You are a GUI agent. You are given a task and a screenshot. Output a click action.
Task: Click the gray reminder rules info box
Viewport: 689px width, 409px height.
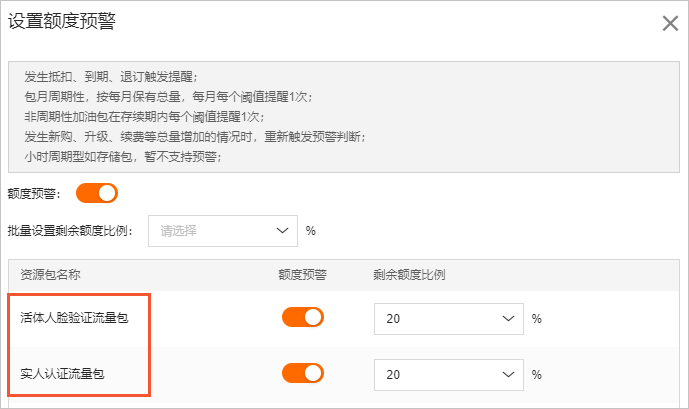coord(344,117)
